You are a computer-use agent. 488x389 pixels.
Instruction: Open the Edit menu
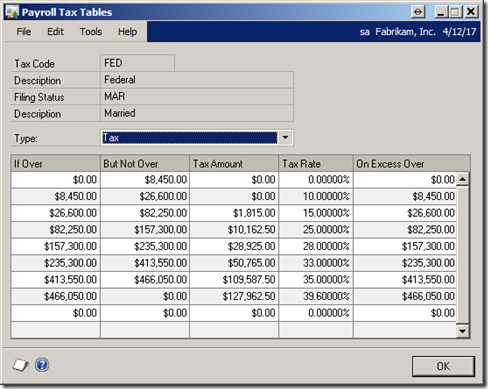55,32
